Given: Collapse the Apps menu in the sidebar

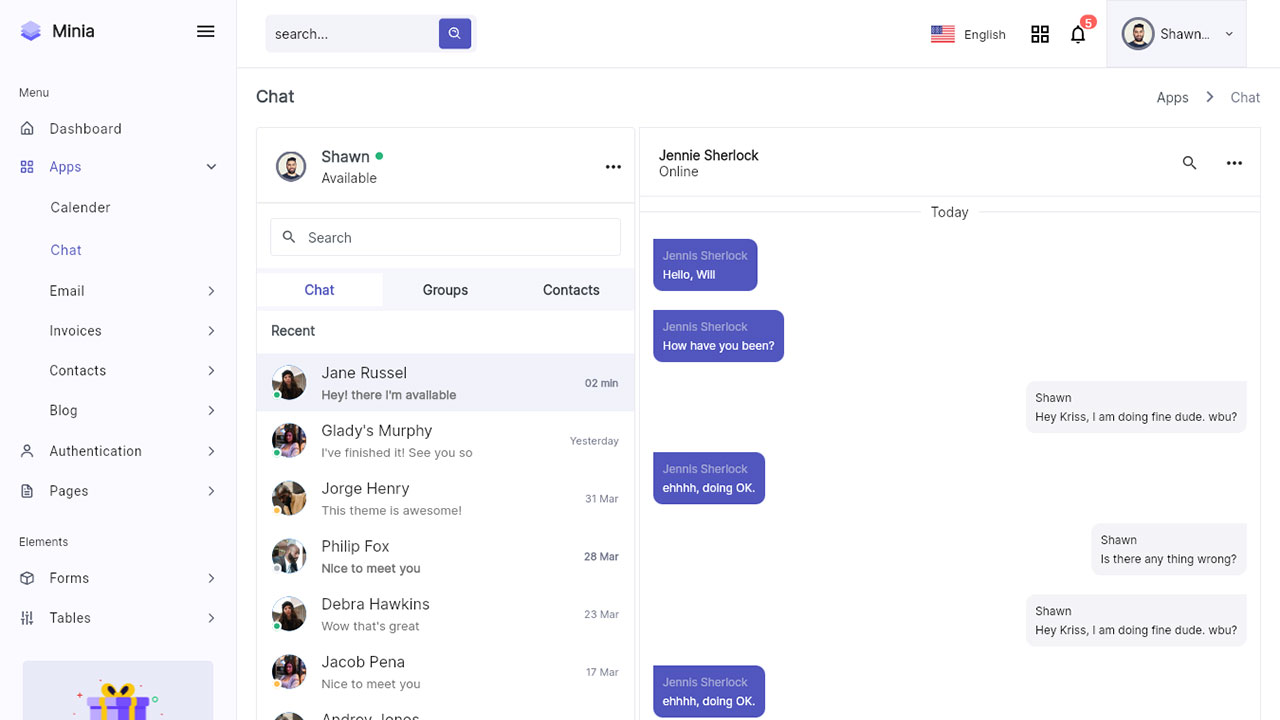Looking at the screenshot, I should pos(210,166).
